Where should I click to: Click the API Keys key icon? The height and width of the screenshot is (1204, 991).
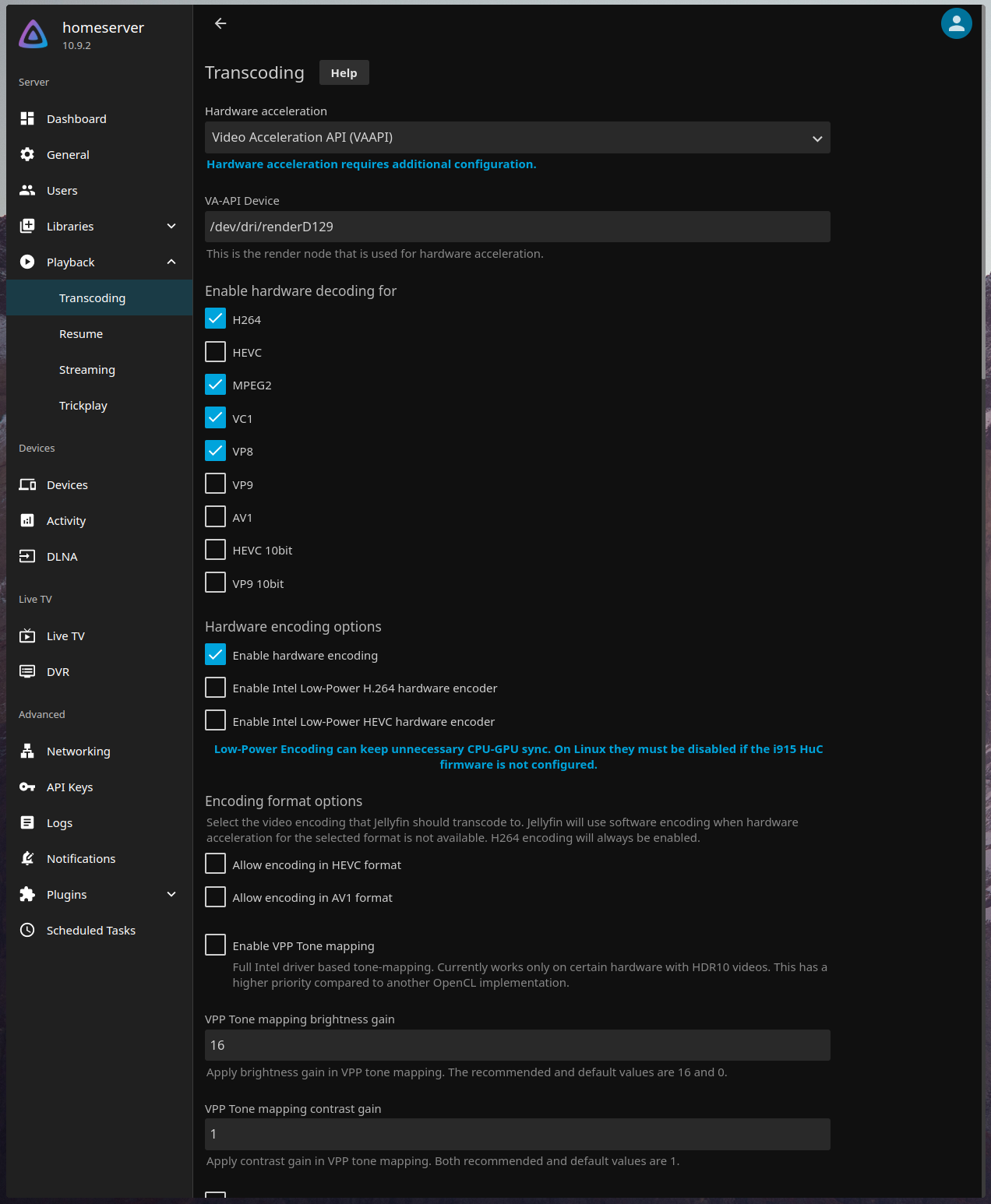tap(27, 787)
